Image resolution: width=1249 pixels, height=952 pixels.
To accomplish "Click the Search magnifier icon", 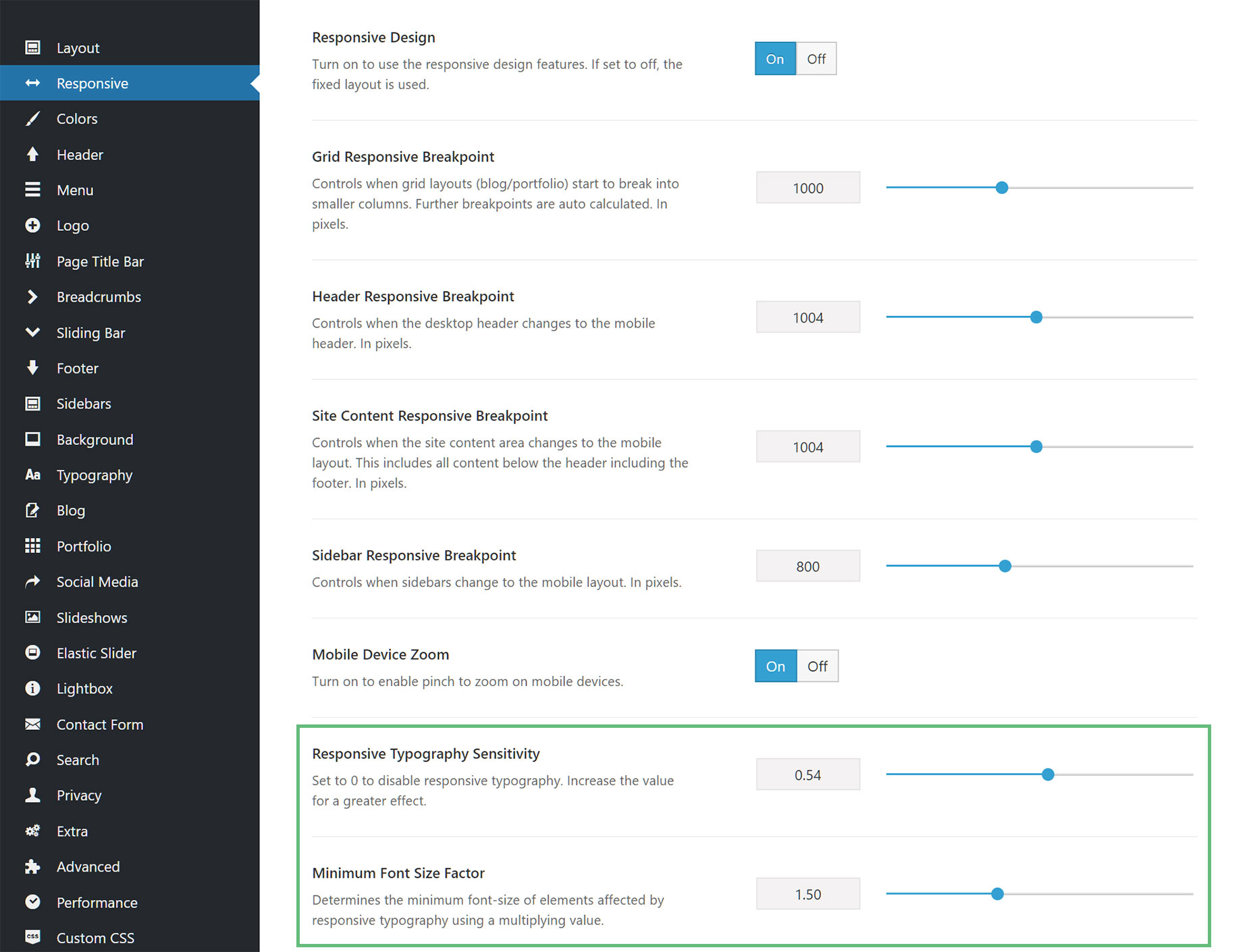I will point(32,760).
